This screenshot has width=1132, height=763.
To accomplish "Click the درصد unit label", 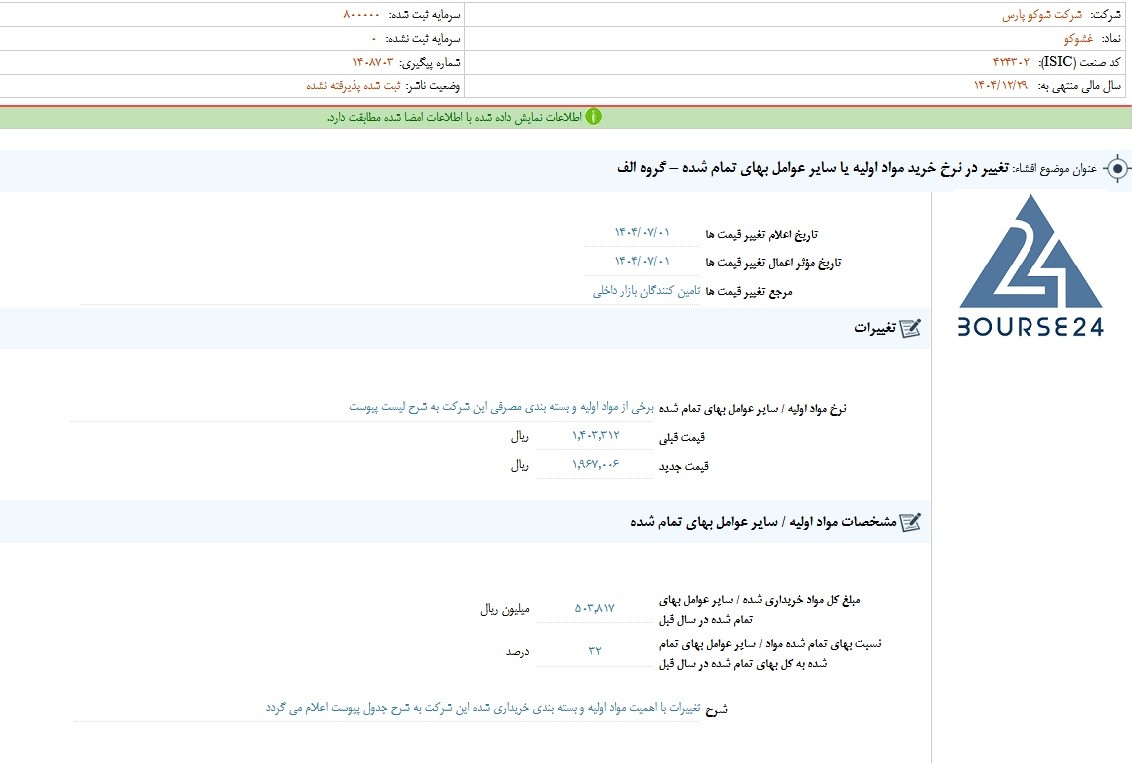I will 517,652.
